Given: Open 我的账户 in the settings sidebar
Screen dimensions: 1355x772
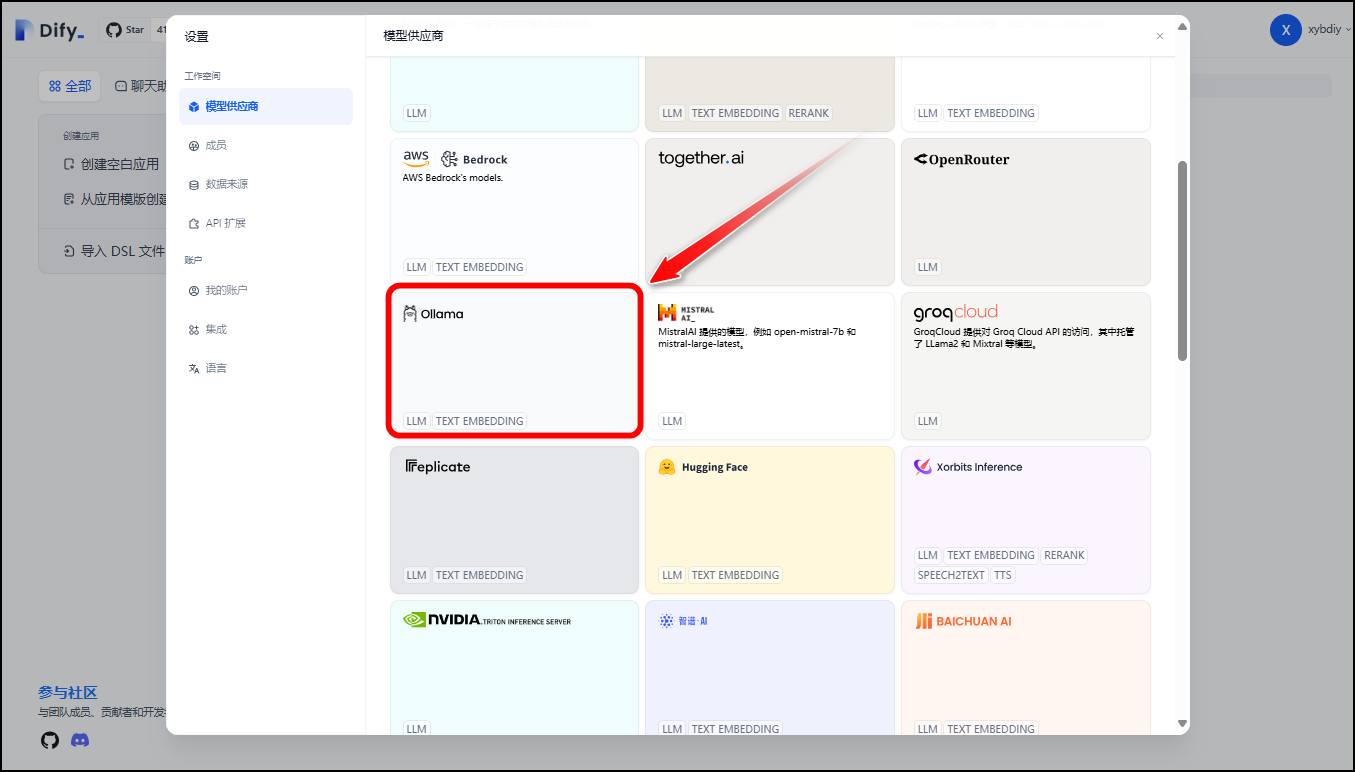Looking at the screenshot, I should [x=266, y=290].
